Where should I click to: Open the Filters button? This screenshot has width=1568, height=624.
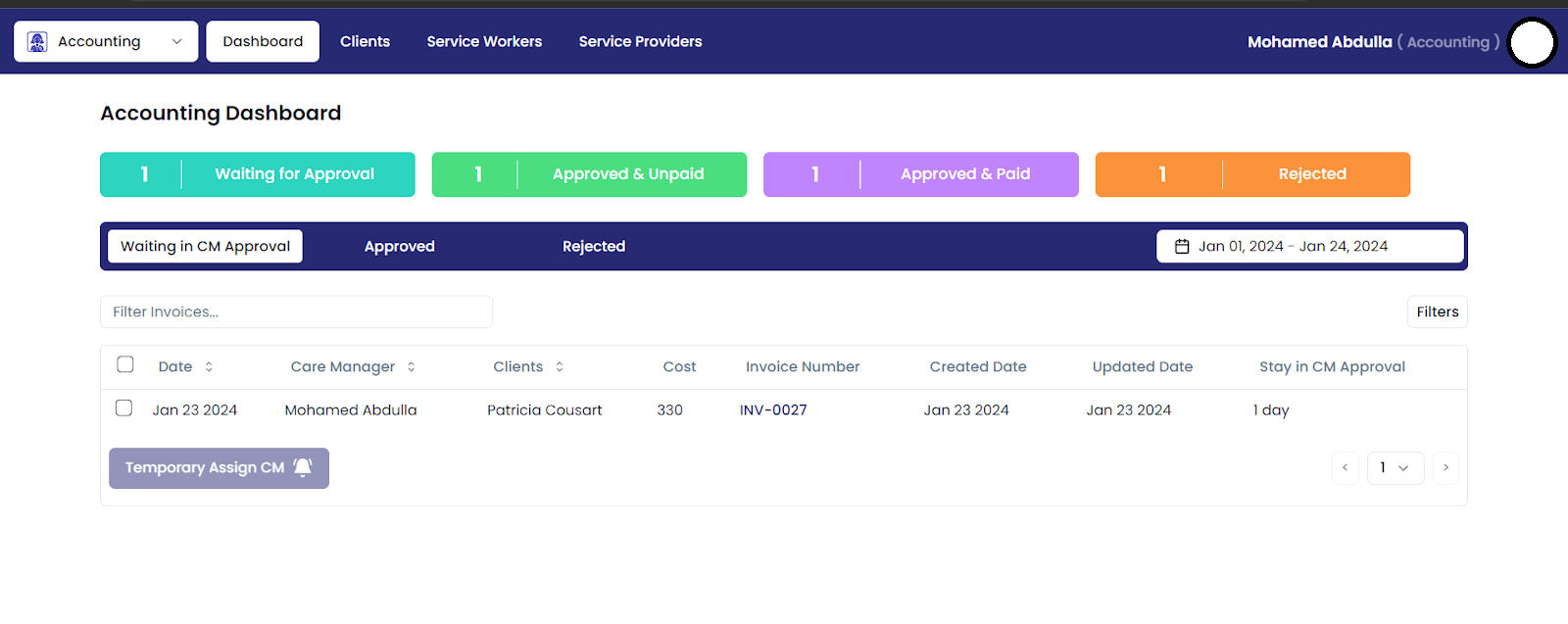pos(1437,312)
